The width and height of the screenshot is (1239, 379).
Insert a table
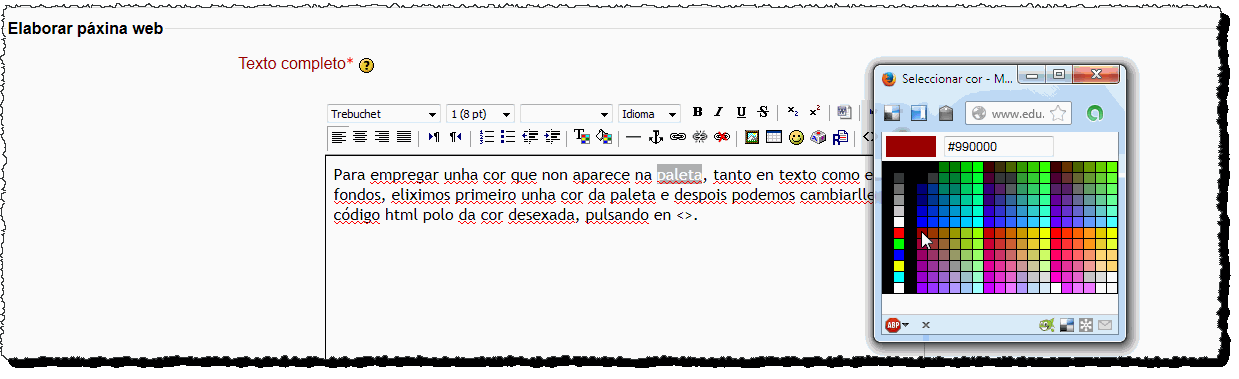point(774,137)
